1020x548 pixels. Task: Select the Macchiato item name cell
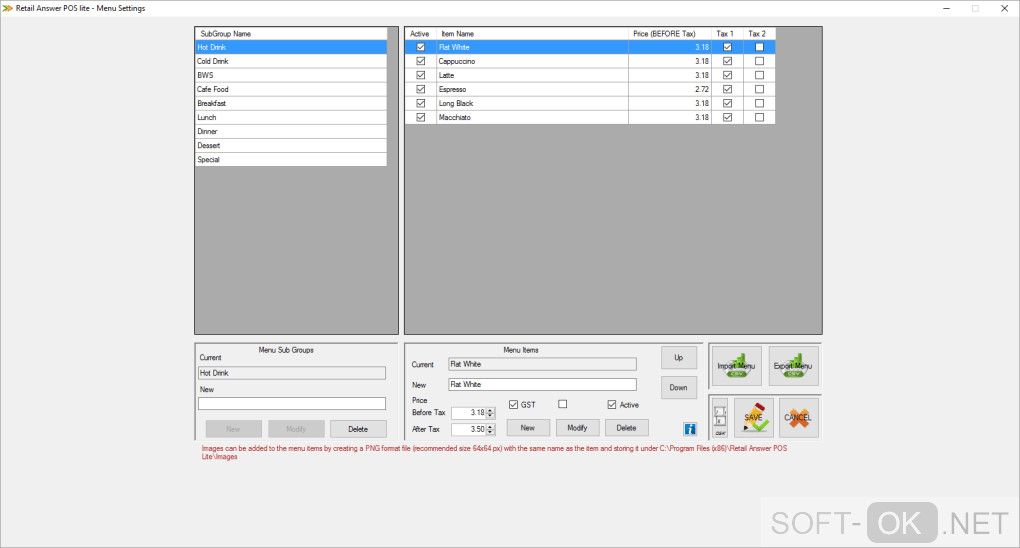[532, 117]
